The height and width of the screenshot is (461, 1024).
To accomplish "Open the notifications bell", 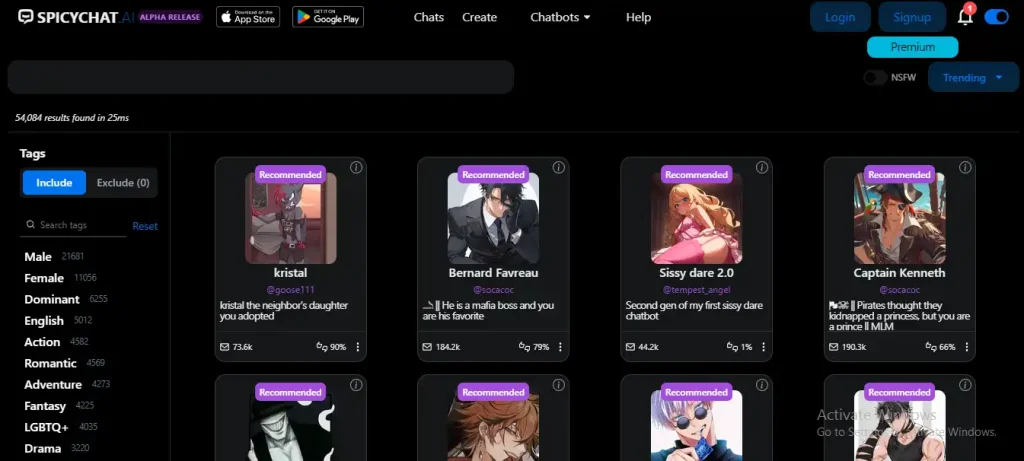I will click(965, 16).
